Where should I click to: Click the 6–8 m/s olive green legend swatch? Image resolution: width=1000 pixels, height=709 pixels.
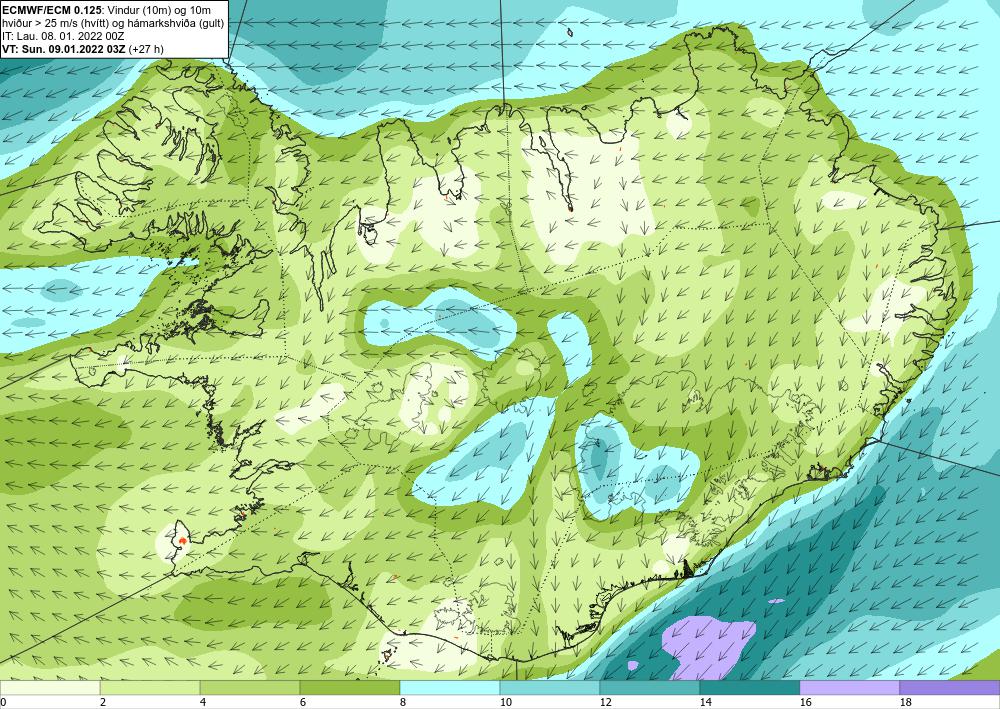coord(350,687)
